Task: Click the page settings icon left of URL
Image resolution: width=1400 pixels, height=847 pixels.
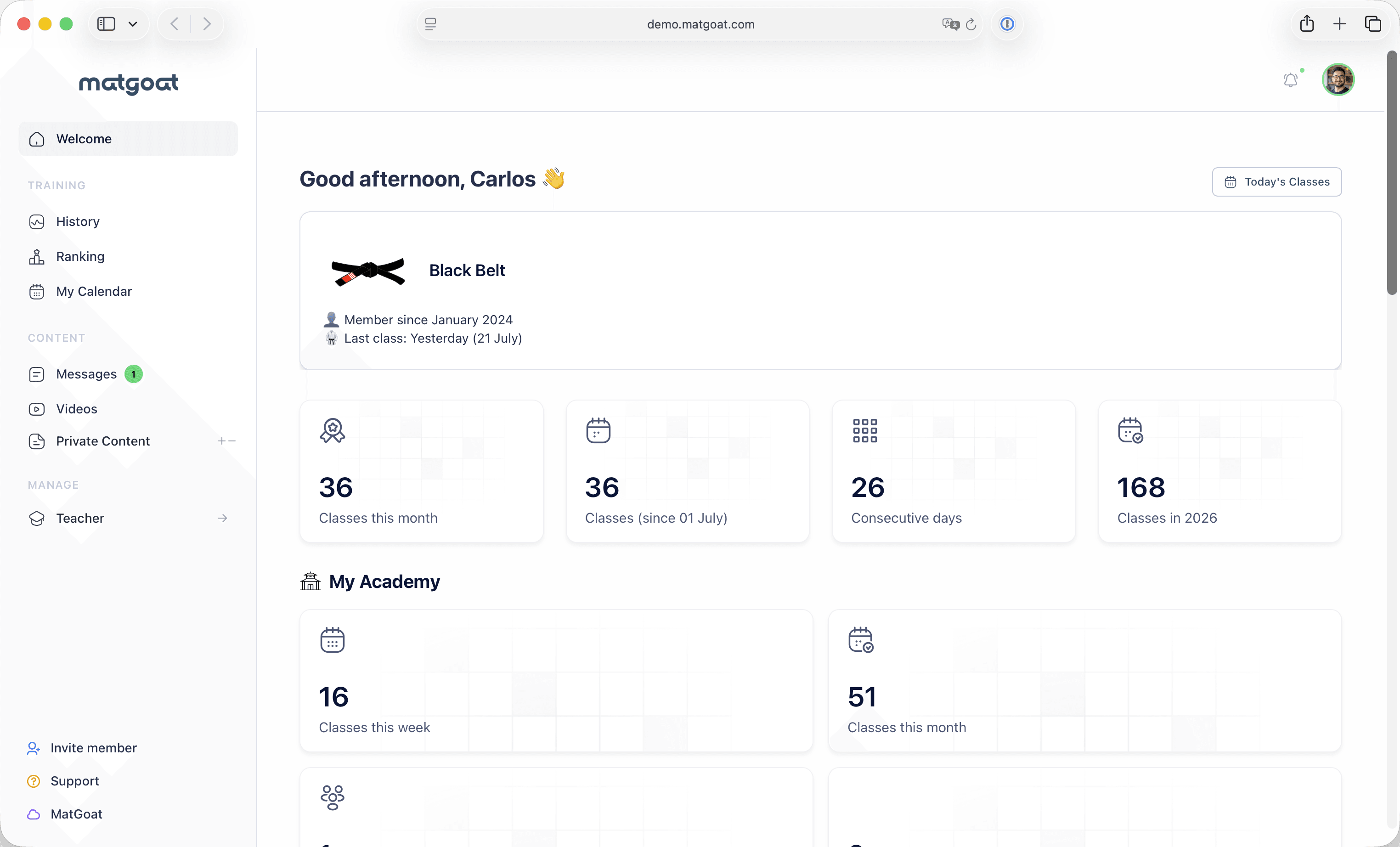Action: [x=431, y=24]
